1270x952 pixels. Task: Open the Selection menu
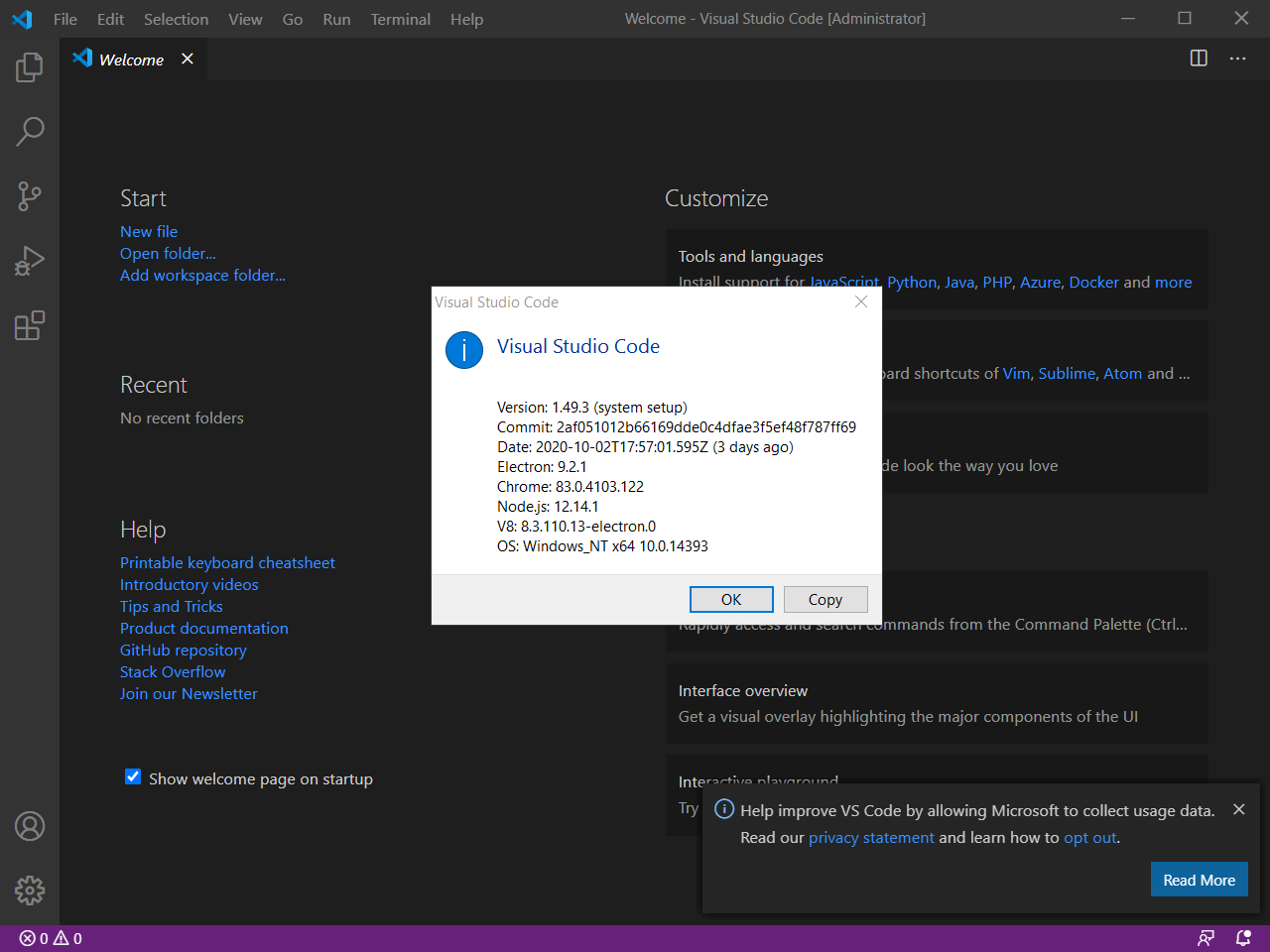[176, 19]
